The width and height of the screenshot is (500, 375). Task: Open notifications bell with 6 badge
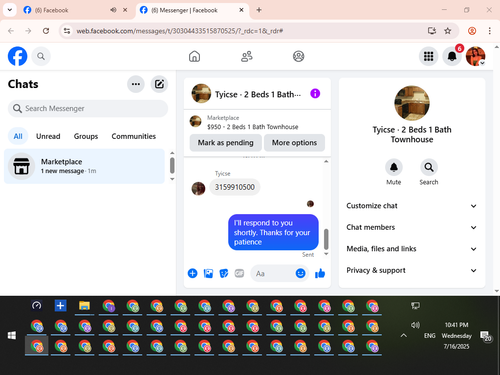coord(452,56)
